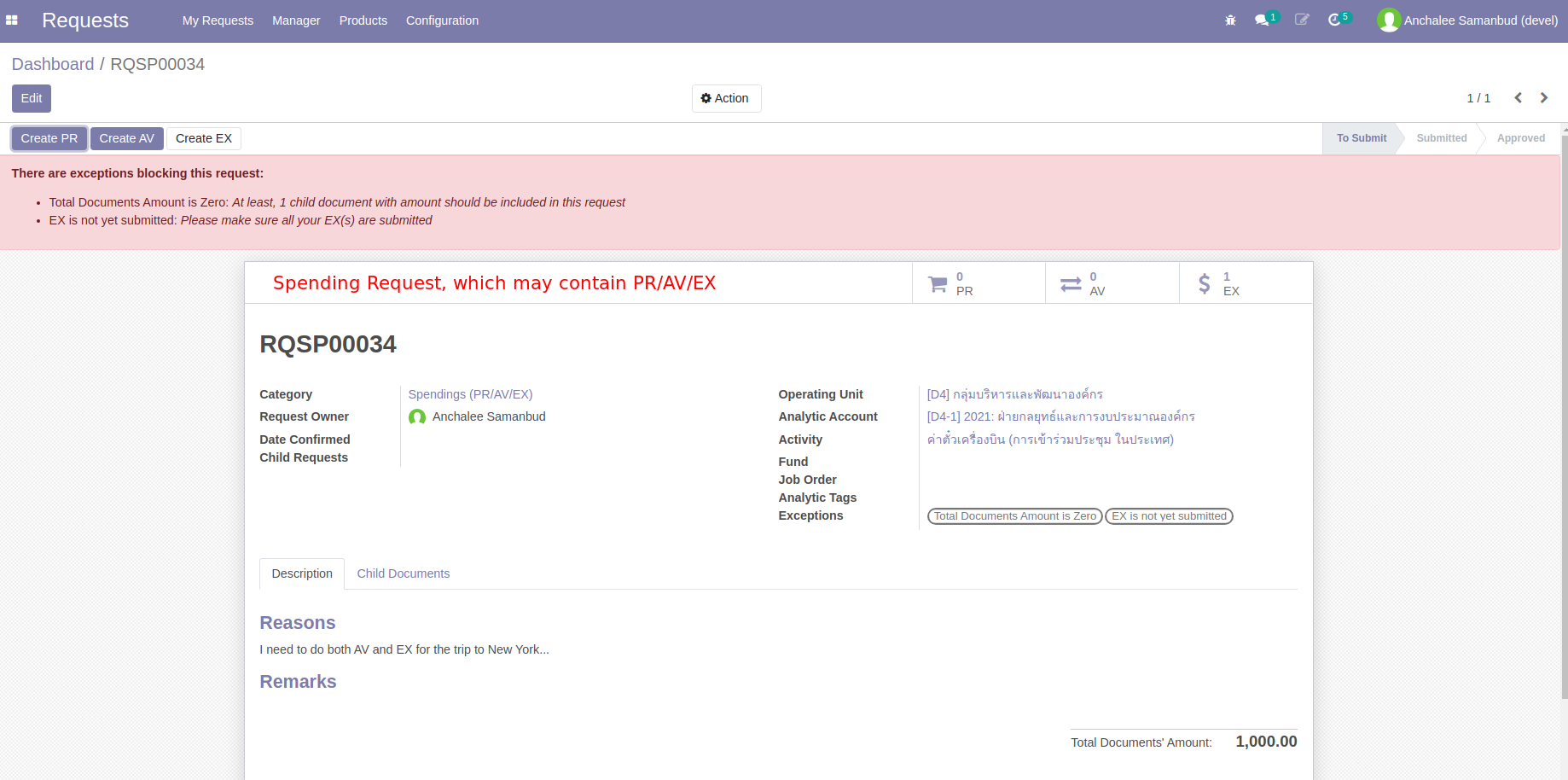The image size is (1568, 780).
Task: Click the edit note icon in navbar
Action: 1302,20
